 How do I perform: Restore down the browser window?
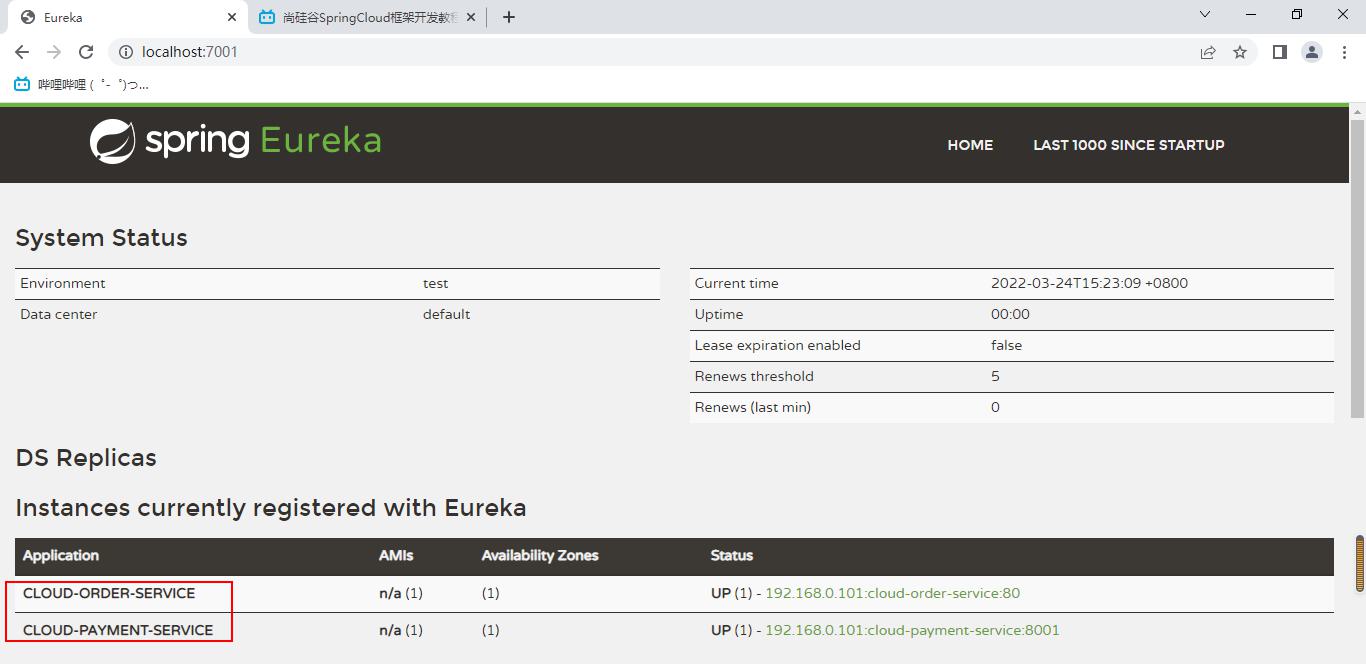[1297, 14]
